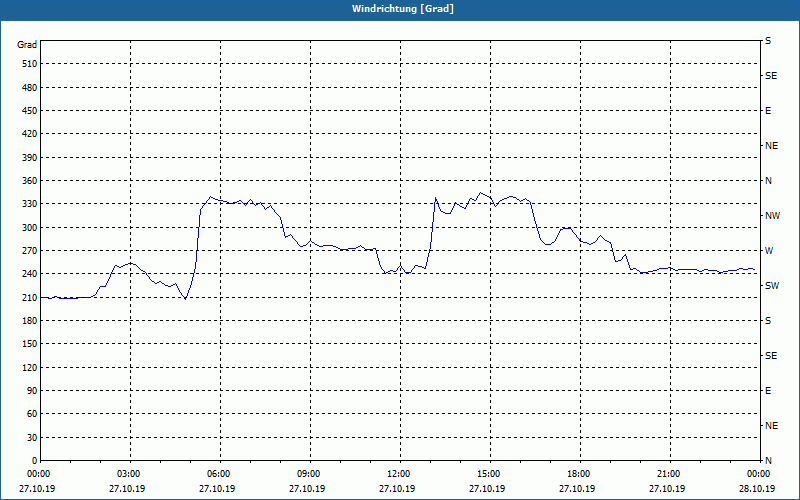
Task: Click the 30 degree axis label
Action: [x=31, y=438]
